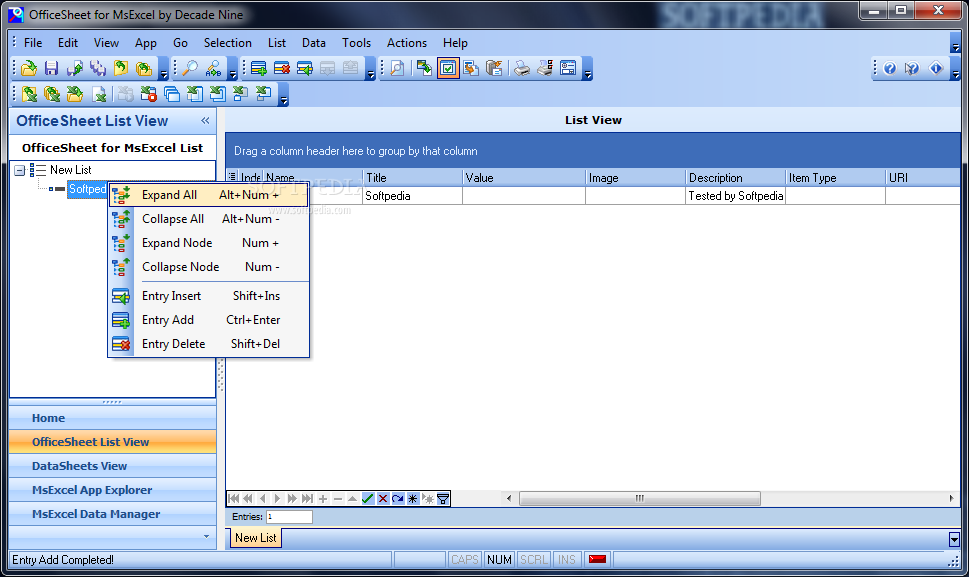
Task: Click the red stop Excel icon
Action: coord(148,94)
